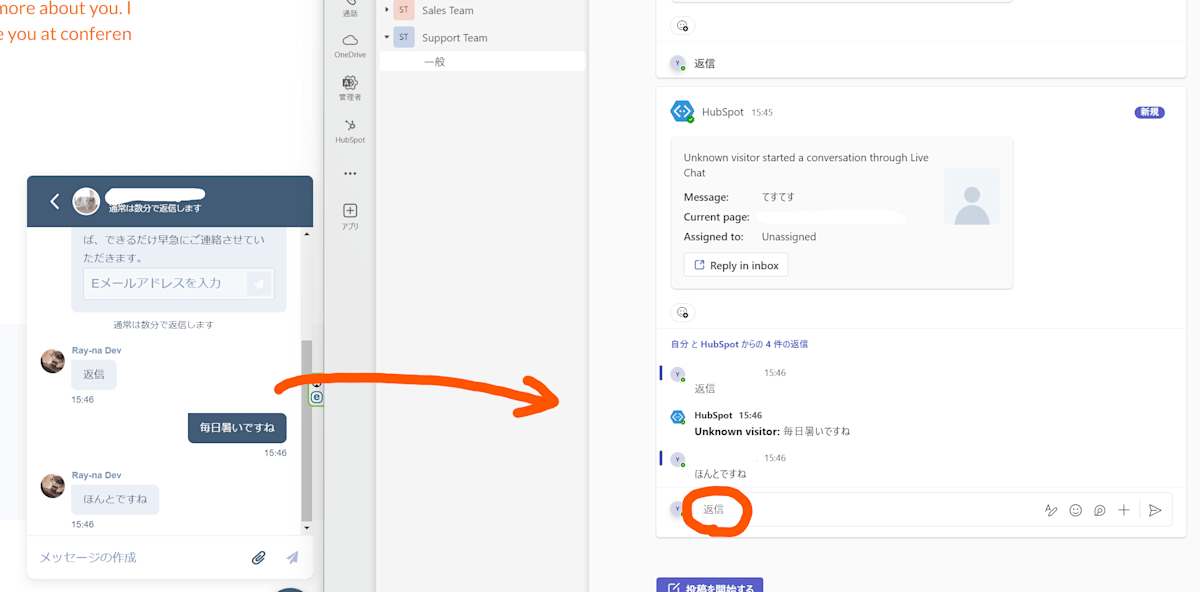Viewport: 1200px width, 592px height.
Task: Click the HubSpot avatar in the 15:46 reply
Action: click(x=677, y=416)
